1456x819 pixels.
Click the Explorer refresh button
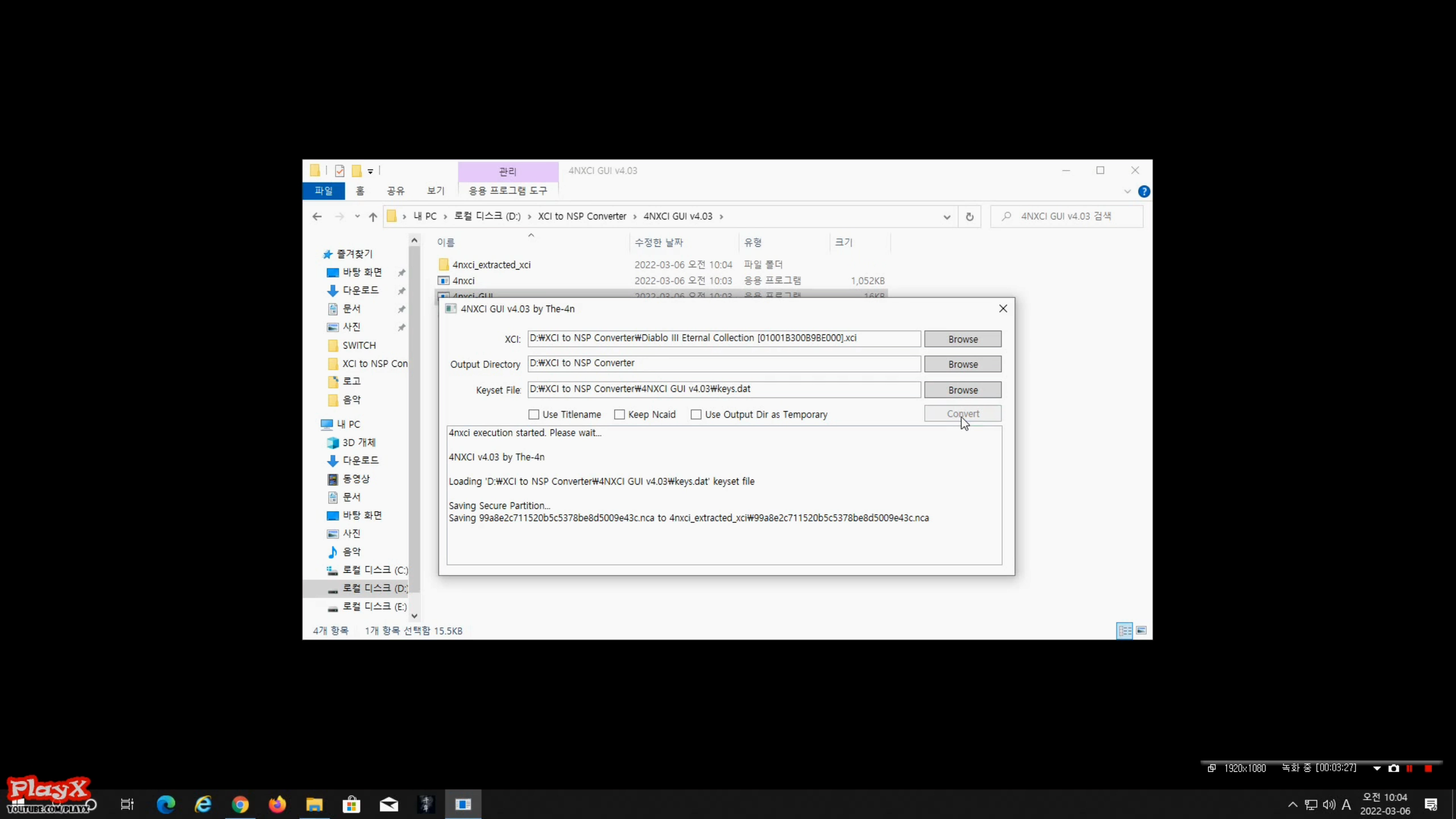point(970,217)
